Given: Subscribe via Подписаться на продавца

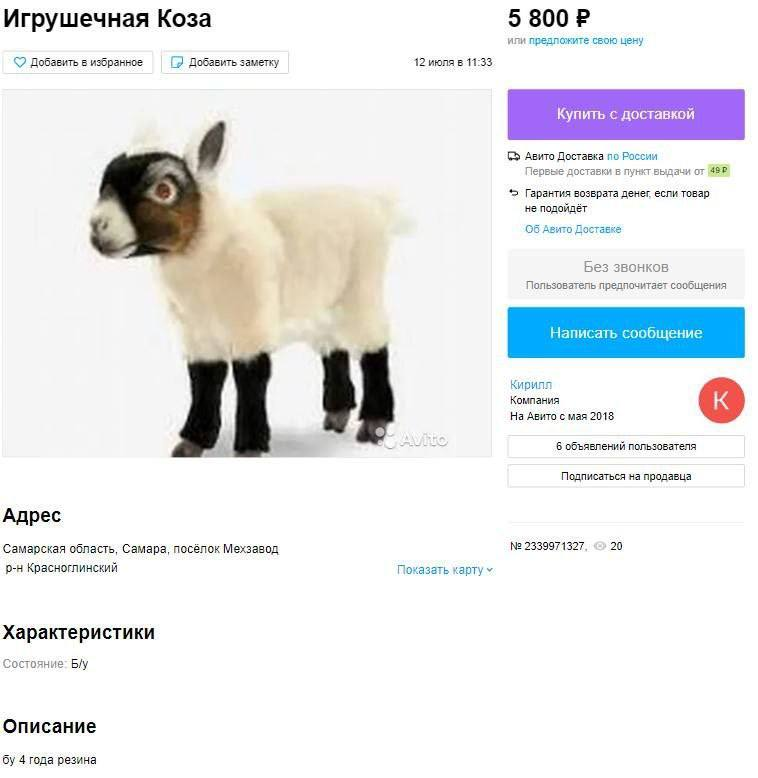Looking at the screenshot, I should 626,476.
